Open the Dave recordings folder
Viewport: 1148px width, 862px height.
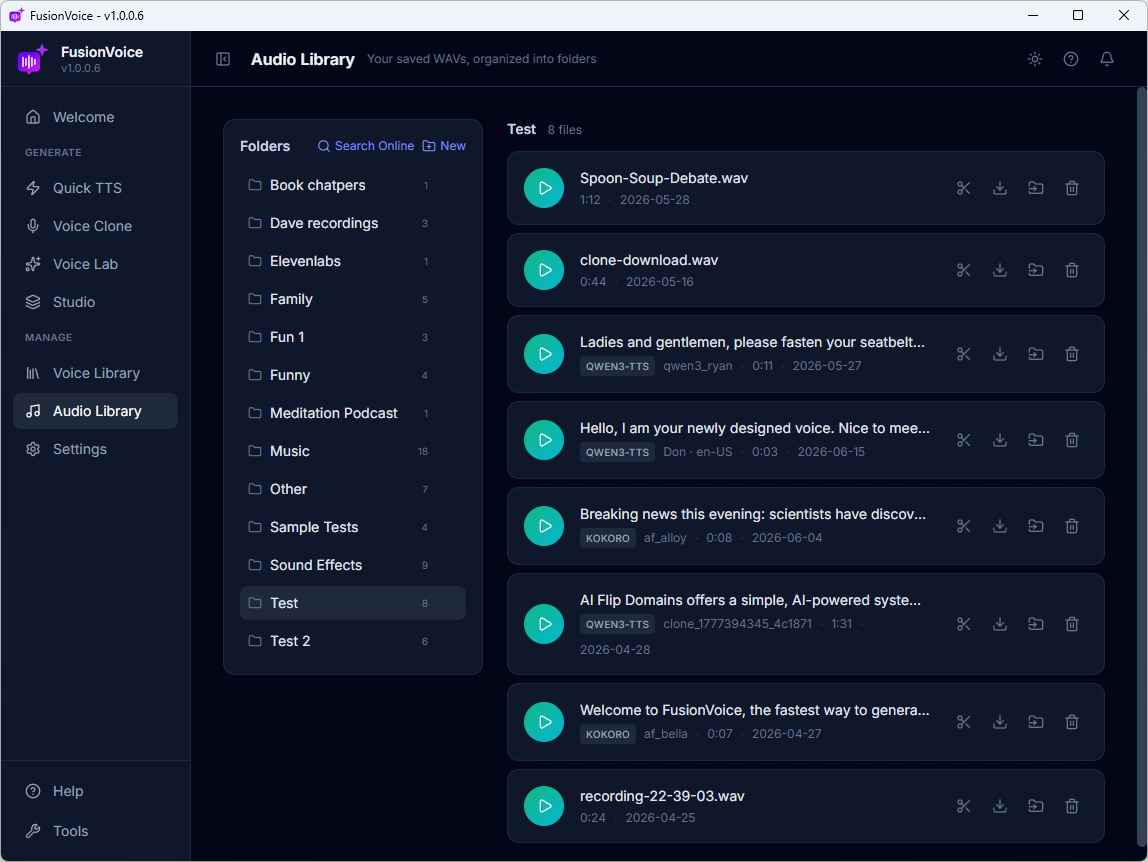click(x=353, y=223)
